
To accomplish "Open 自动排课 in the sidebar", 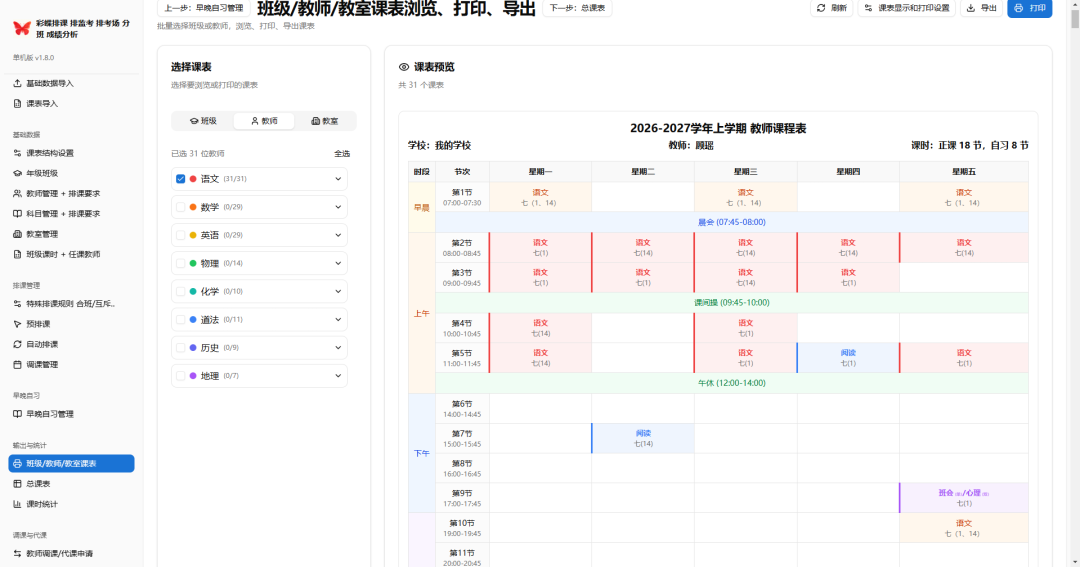I will tap(72, 344).
